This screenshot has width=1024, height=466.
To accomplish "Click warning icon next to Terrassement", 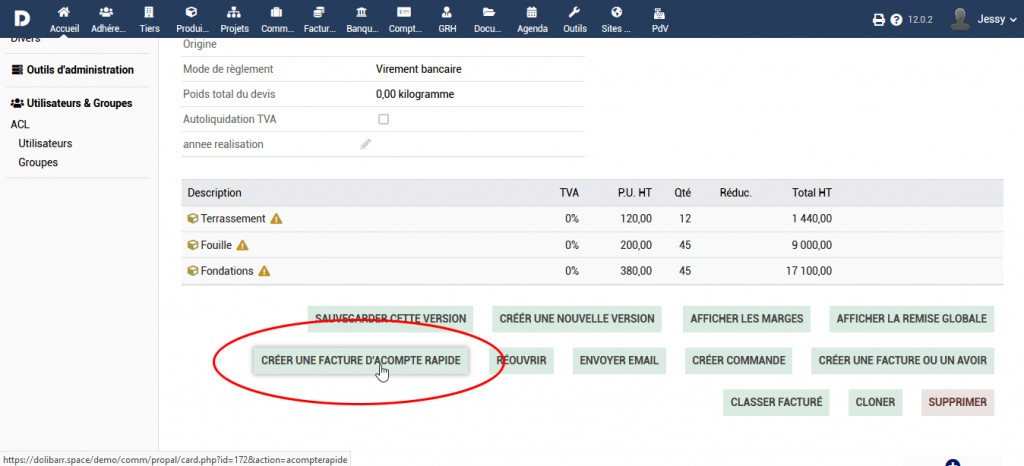I will point(277,219).
